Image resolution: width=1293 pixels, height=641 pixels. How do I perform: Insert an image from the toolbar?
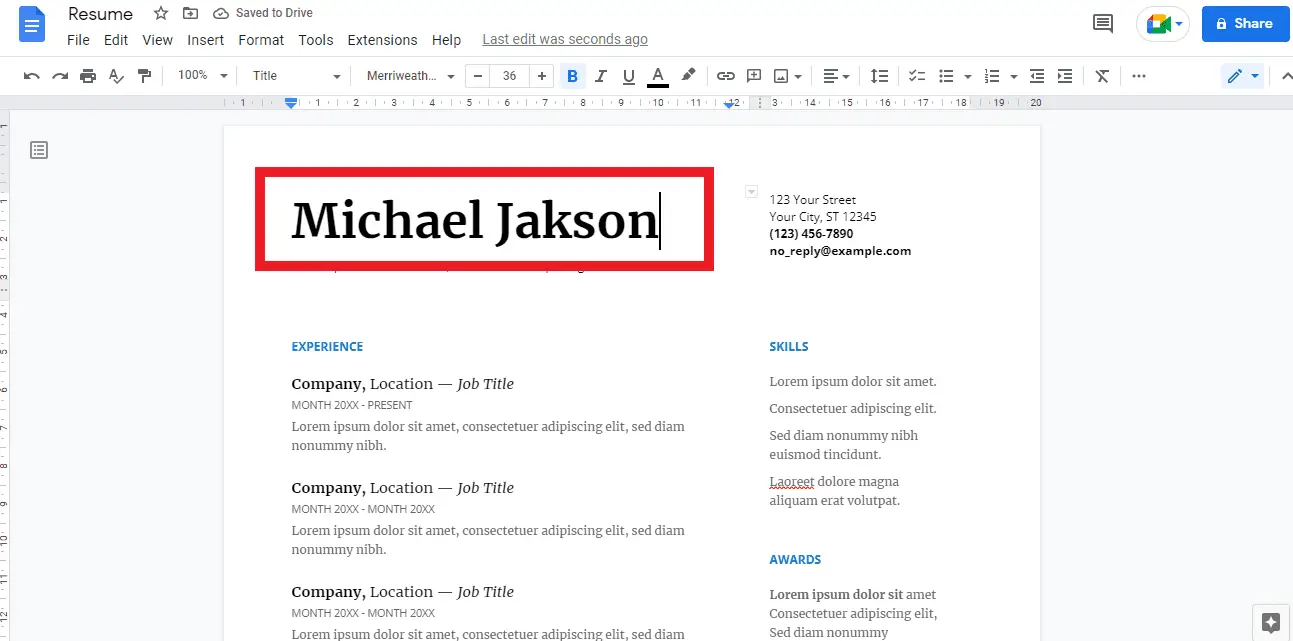(782, 75)
